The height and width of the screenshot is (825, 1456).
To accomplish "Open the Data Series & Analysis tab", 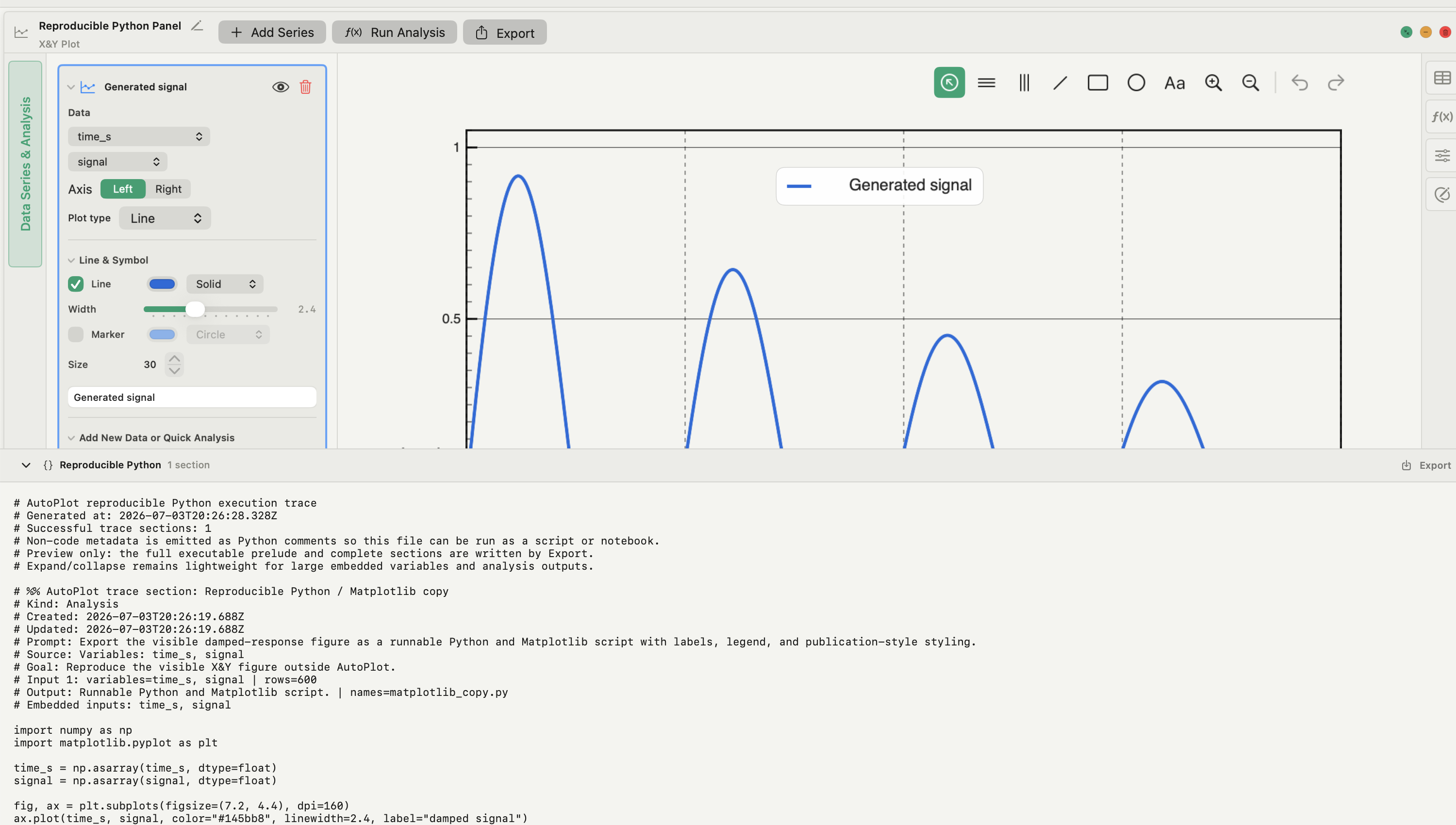I will click(x=26, y=164).
